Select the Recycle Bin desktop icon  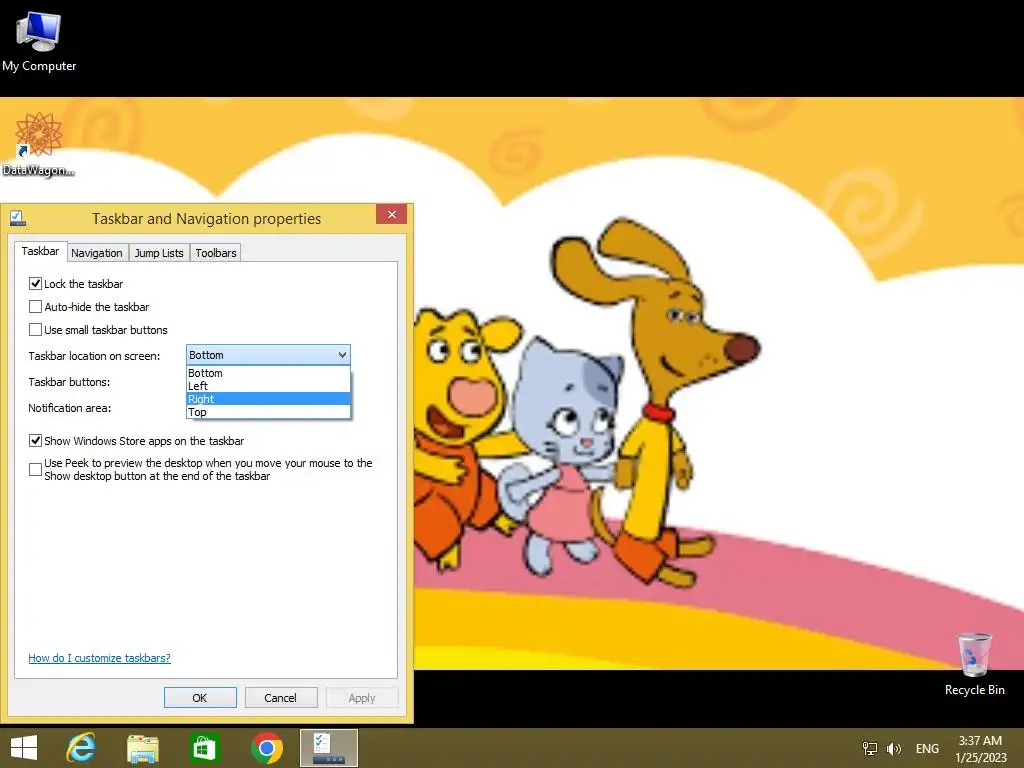(974, 664)
